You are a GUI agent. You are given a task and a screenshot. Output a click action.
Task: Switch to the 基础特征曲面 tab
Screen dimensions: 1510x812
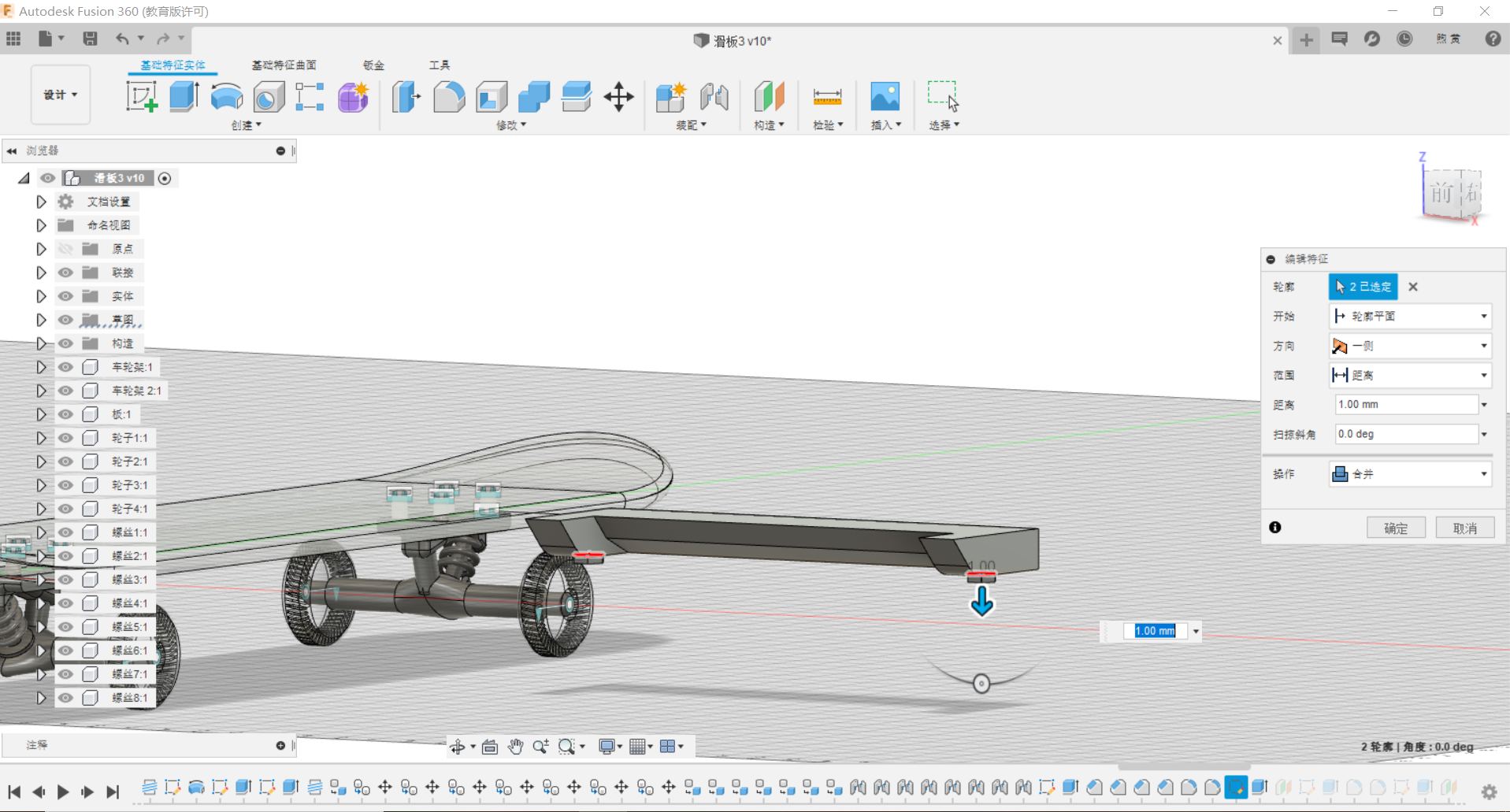(284, 65)
